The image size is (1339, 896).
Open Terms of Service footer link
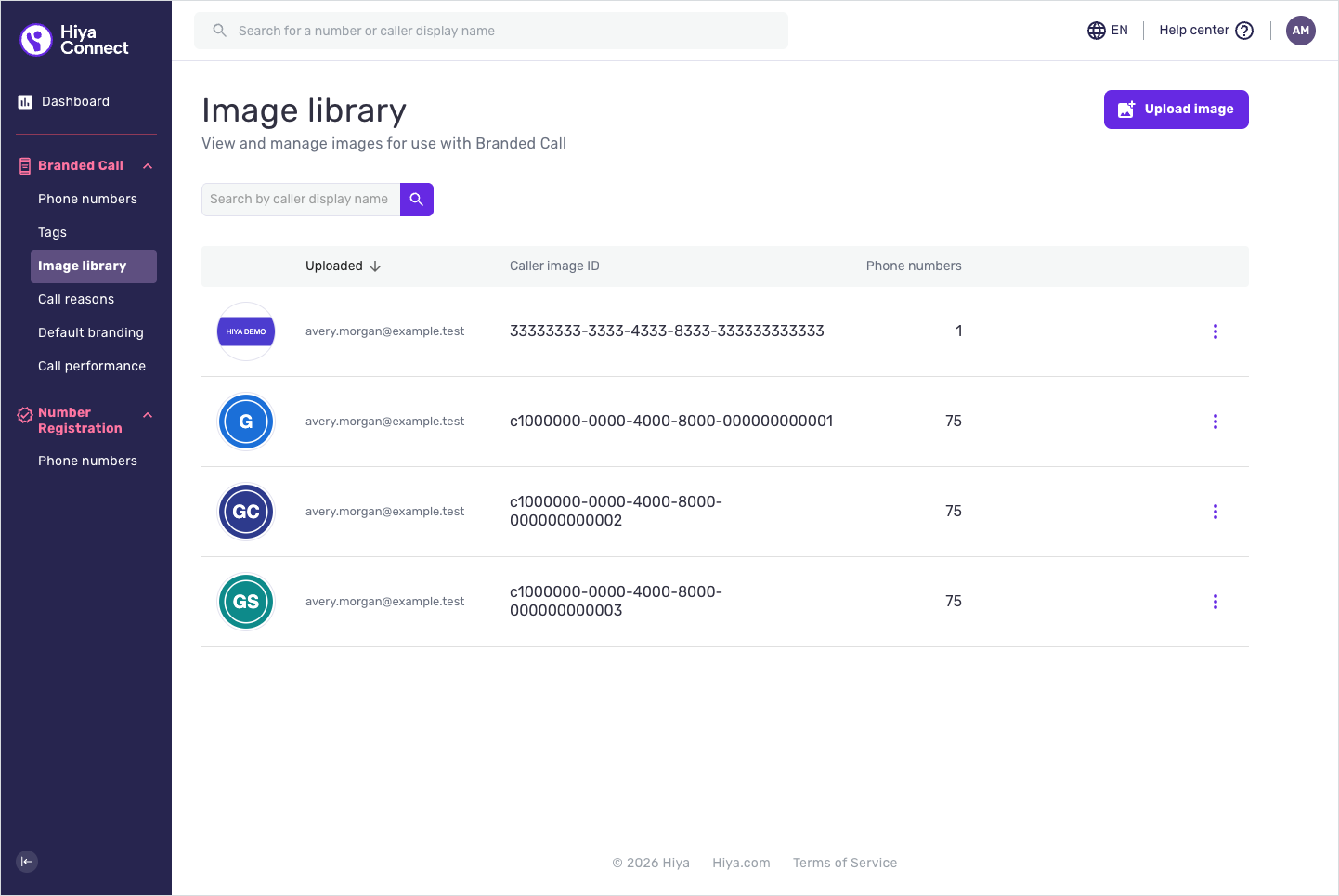click(x=845, y=864)
